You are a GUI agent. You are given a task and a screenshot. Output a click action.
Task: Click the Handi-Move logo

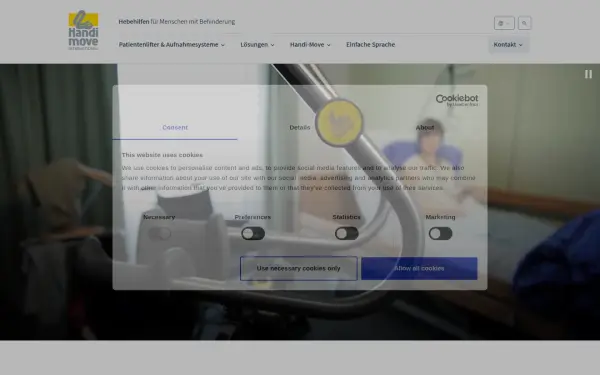coord(83,30)
